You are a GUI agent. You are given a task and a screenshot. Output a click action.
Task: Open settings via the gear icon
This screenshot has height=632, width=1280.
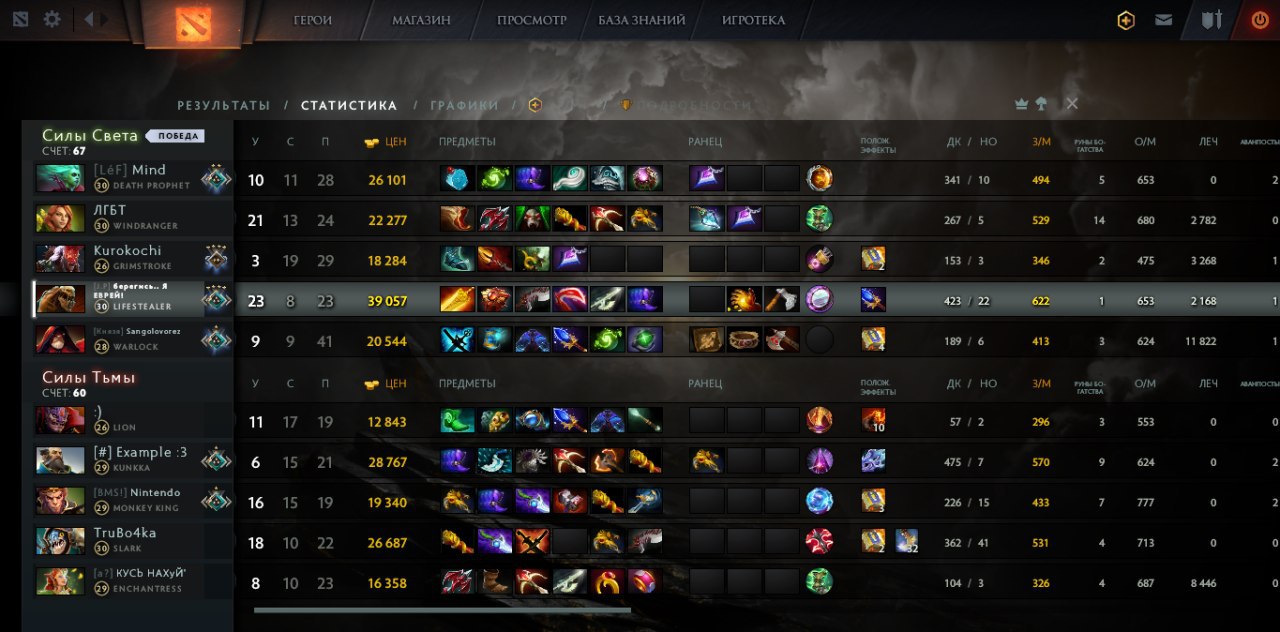tap(52, 19)
